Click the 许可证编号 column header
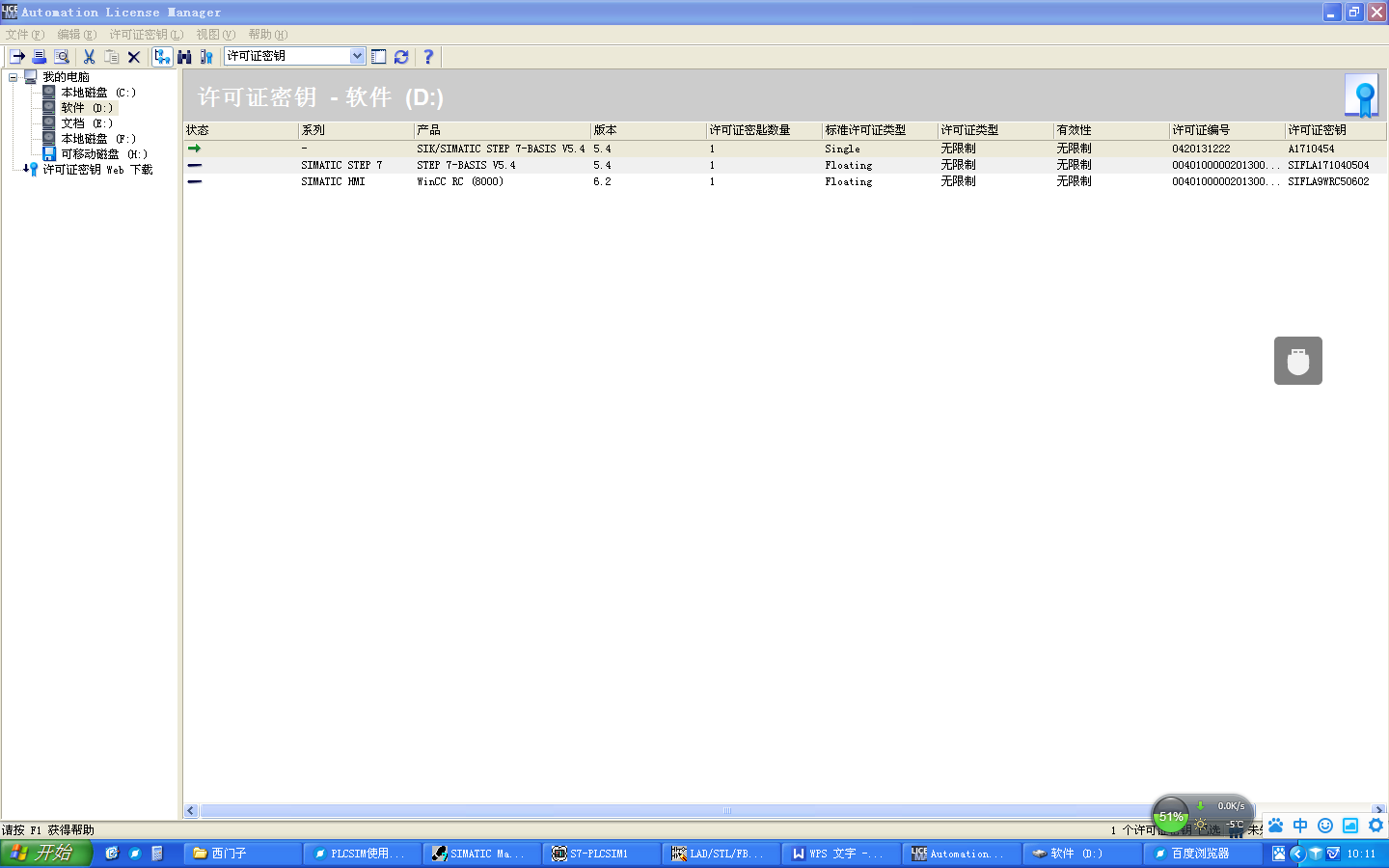This screenshot has width=1389, height=868. pos(1226,130)
